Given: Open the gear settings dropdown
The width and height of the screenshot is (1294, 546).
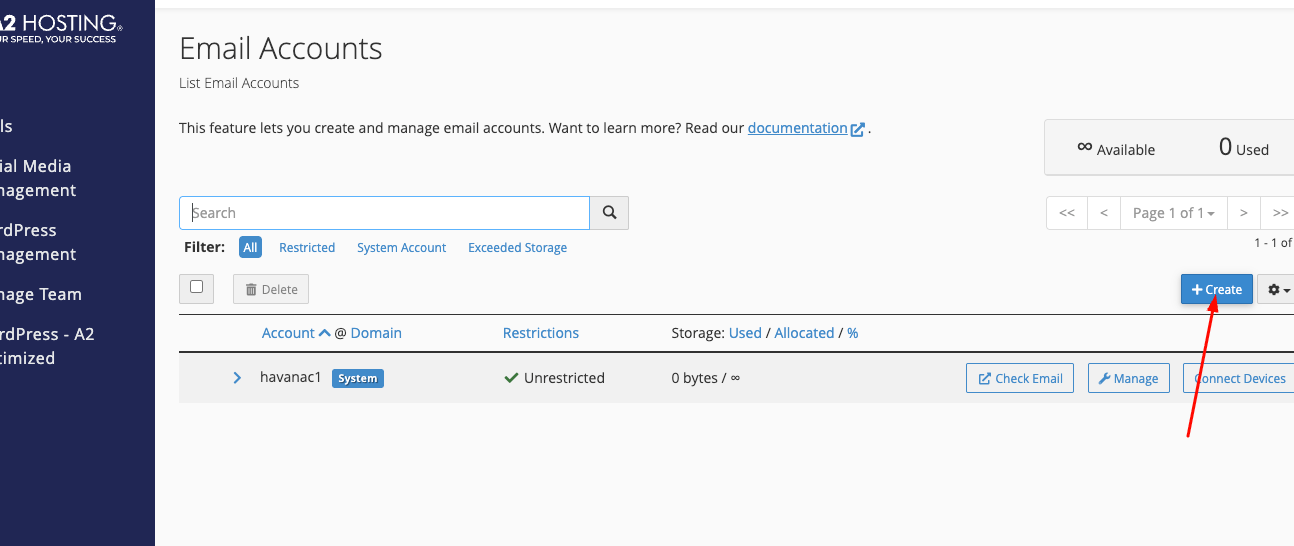Looking at the screenshot, I should pos(1276,290).
